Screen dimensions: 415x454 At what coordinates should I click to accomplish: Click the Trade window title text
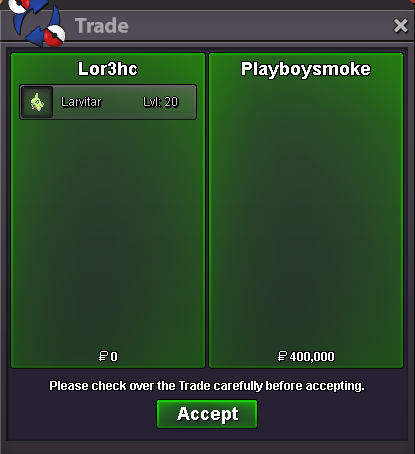[x=102, y=26]
